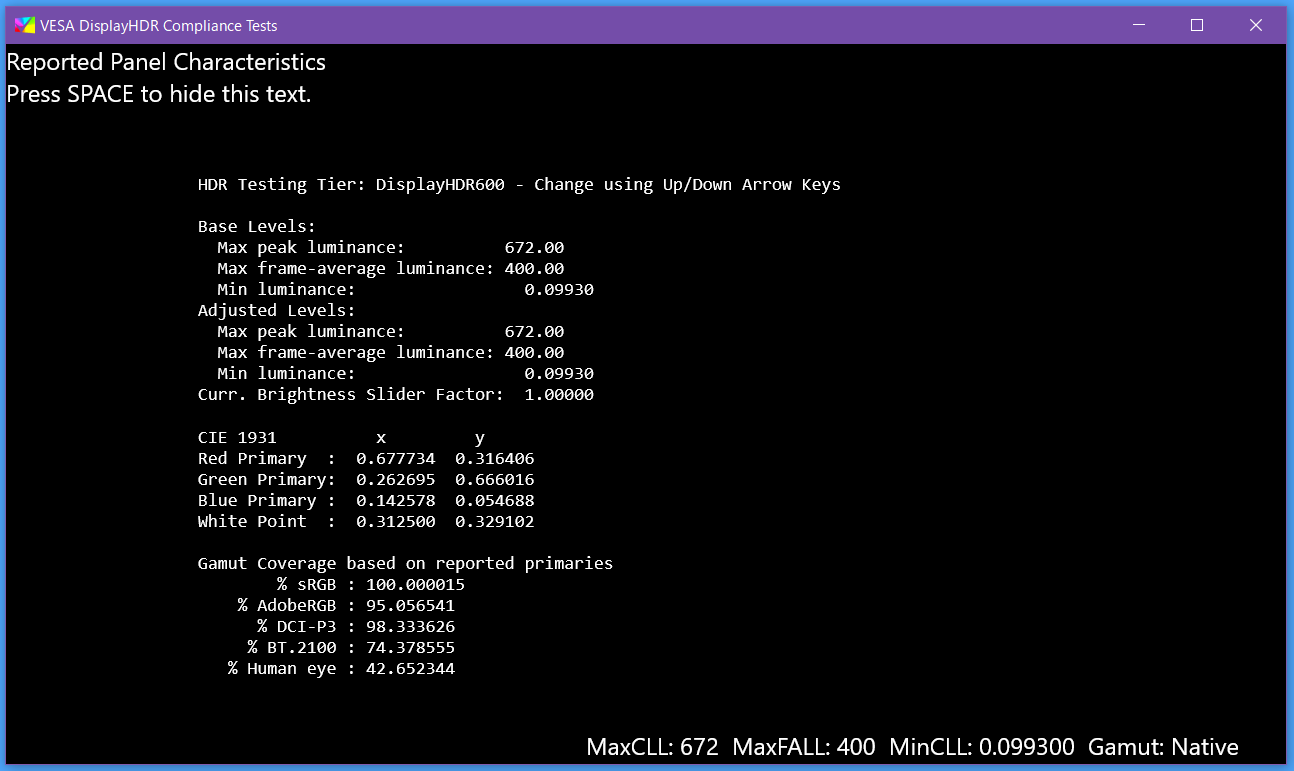1294x771 pixels.
Task: Click Base Levels max frame-average luminance 400.00
Action: (534, 269)
